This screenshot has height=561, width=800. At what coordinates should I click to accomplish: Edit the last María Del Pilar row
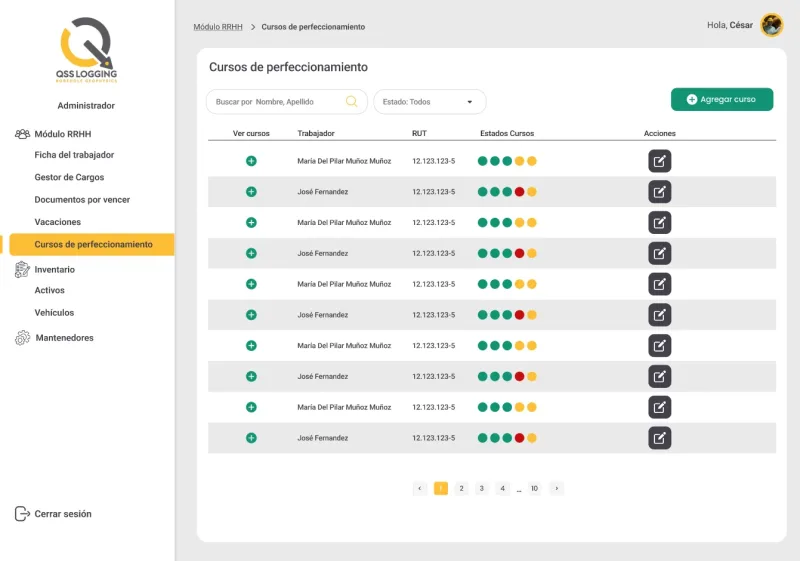click(659, 407)
